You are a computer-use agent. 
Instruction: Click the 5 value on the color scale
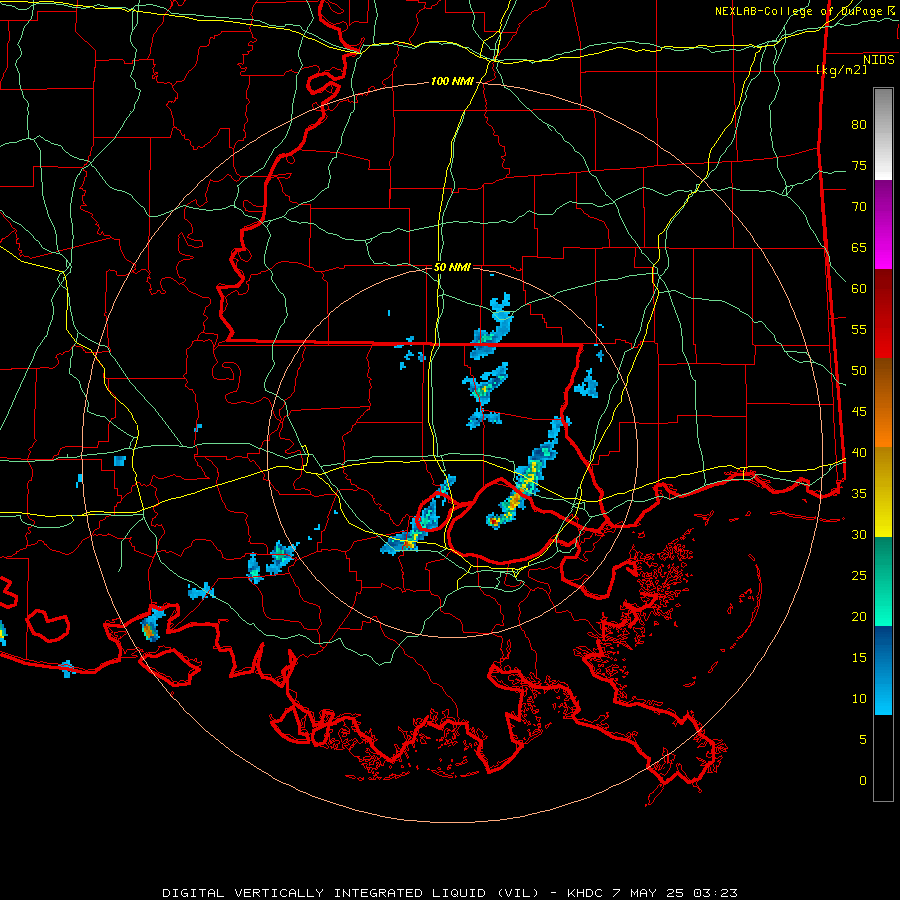pos(863,740)
